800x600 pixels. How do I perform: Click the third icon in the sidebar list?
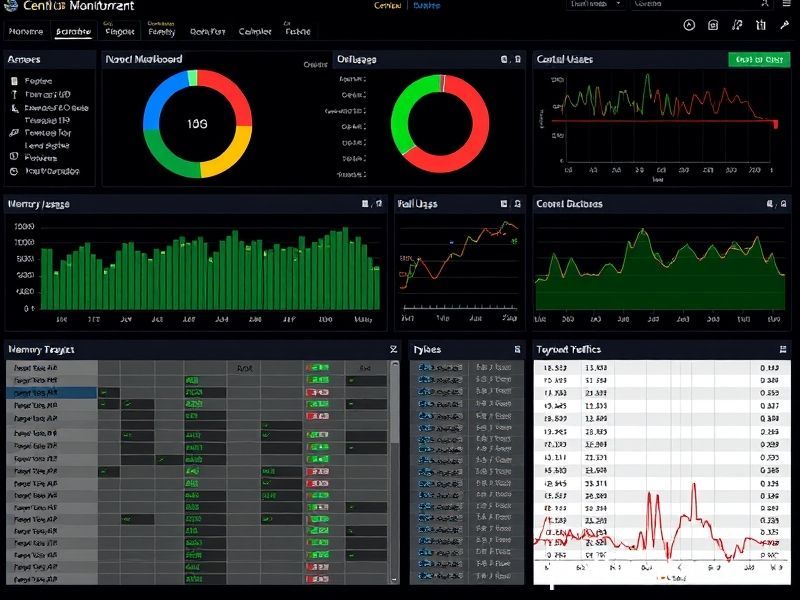tap(14, 108)
